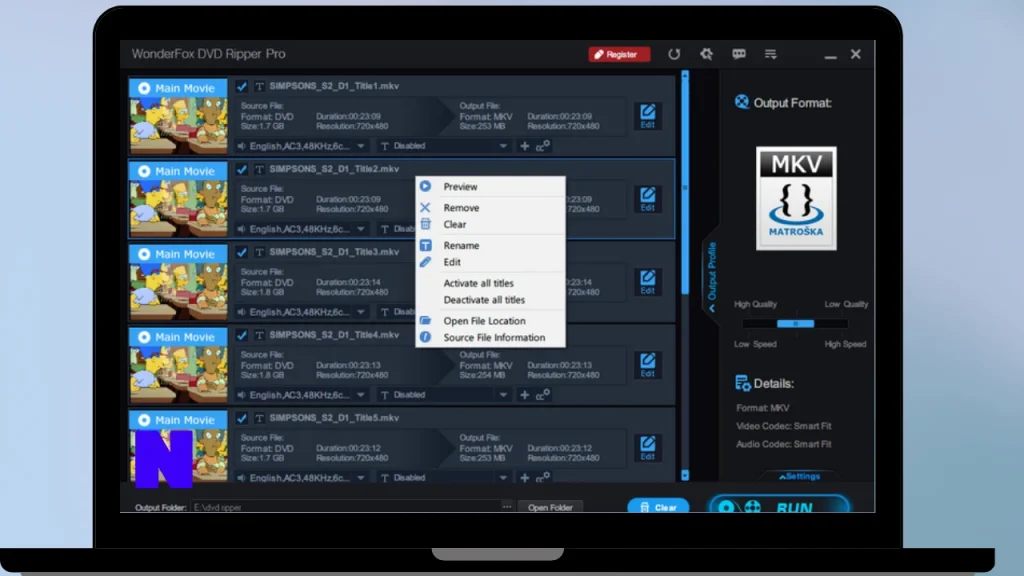Click the Output Format header icon
1024x576 pixels.
point(741,102)
